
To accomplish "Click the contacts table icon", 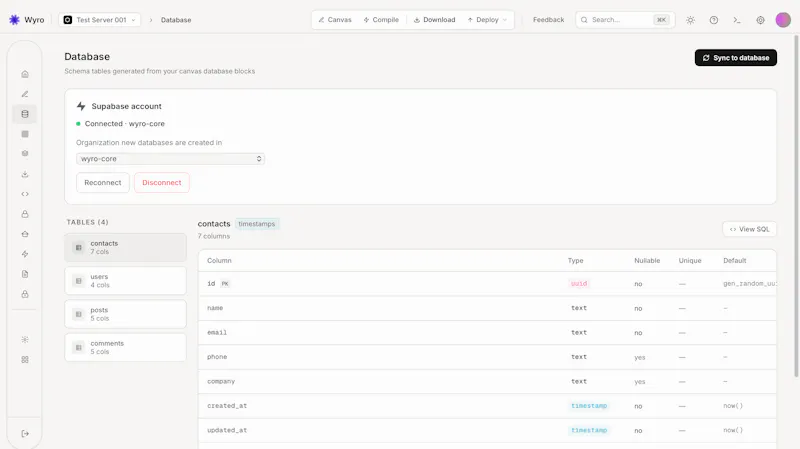I will [79, 247].
